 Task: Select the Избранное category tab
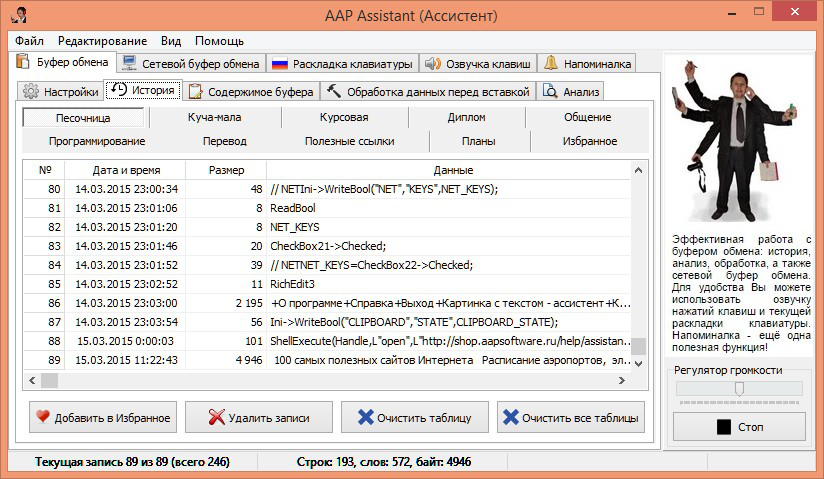pos(589,141)
